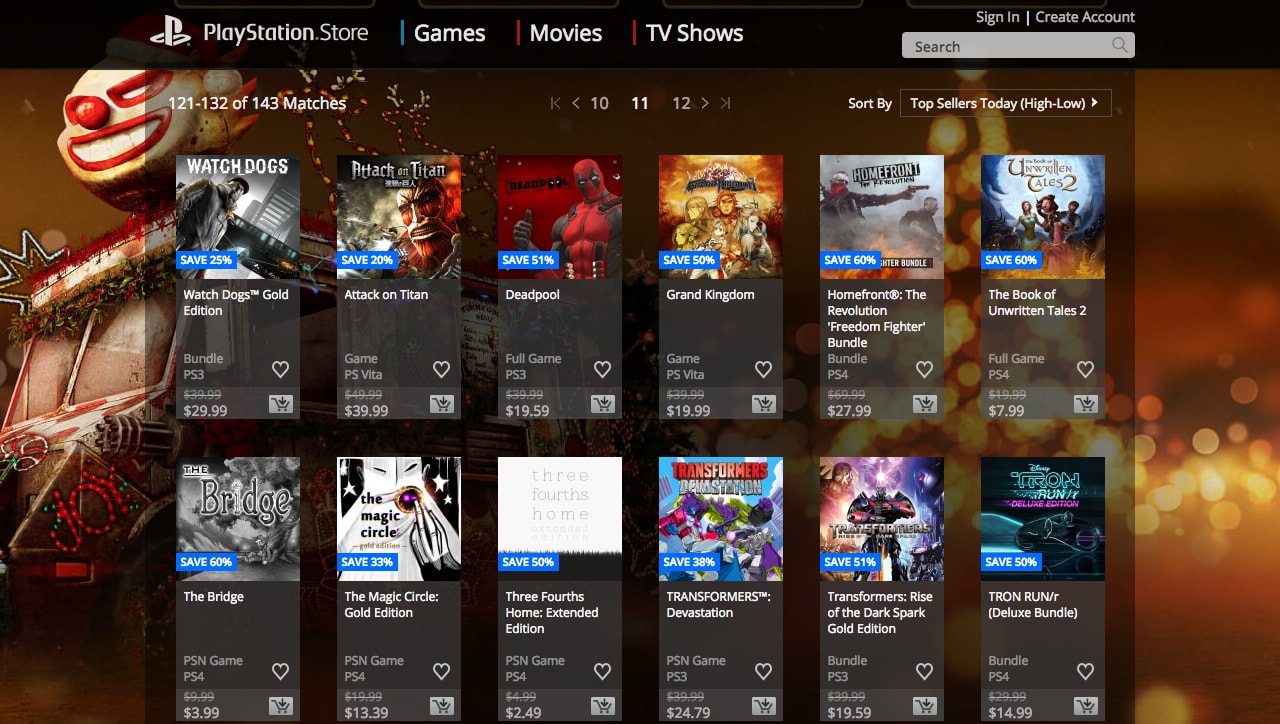Screen dimensions: 1280x724
Task: Open TRON RUN/r cover thumbnail
Action: tap(1043, 519)
